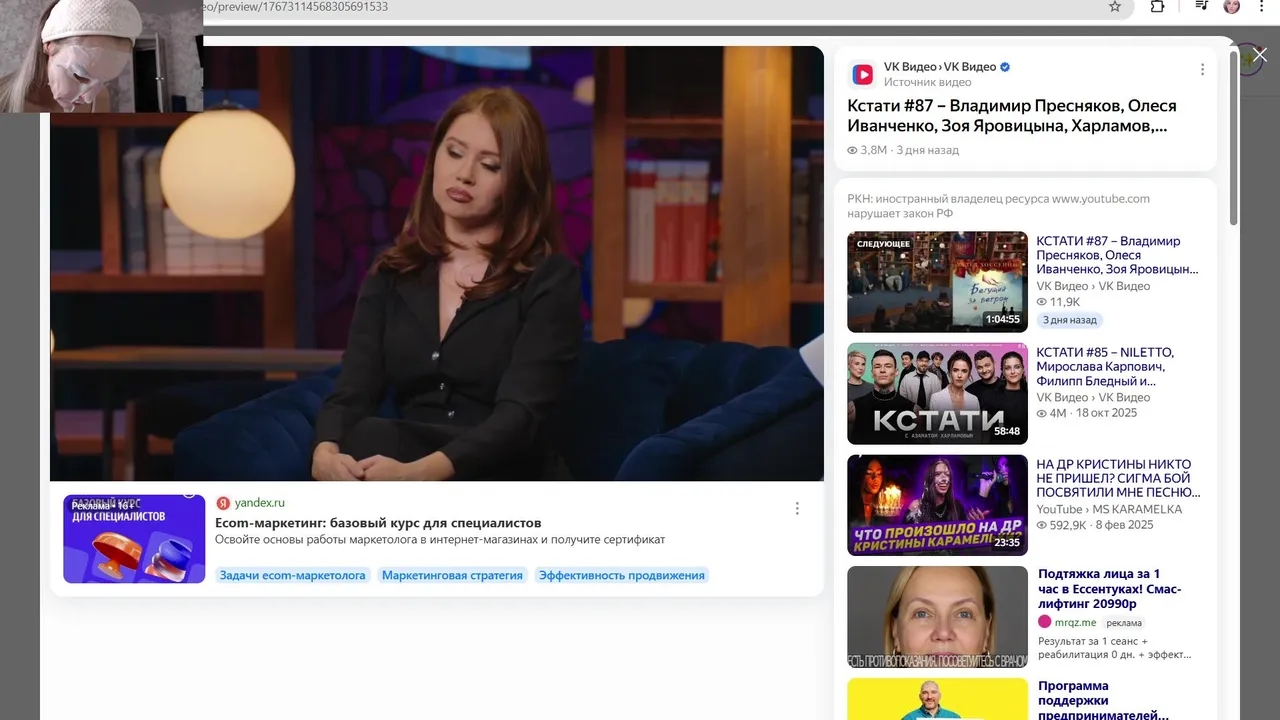Viewport: 1280px width, 720px height.
Task: Select the Маркетинговая стратегия tag
Action: click(x=452, y=575)
